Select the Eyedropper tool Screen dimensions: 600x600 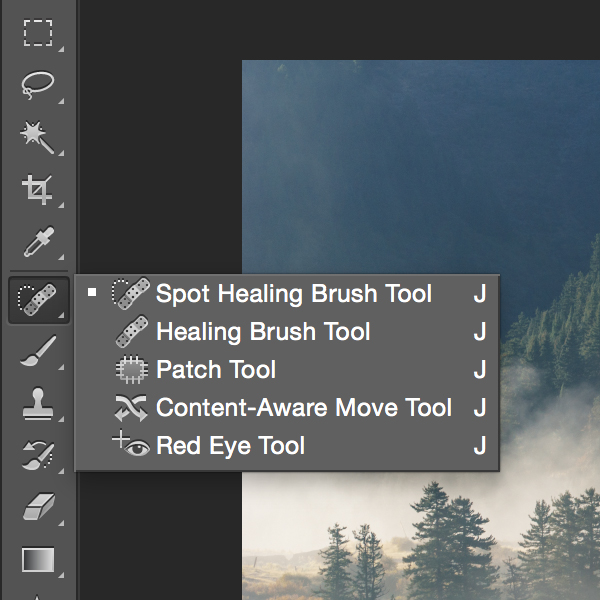tap(38, 241)
